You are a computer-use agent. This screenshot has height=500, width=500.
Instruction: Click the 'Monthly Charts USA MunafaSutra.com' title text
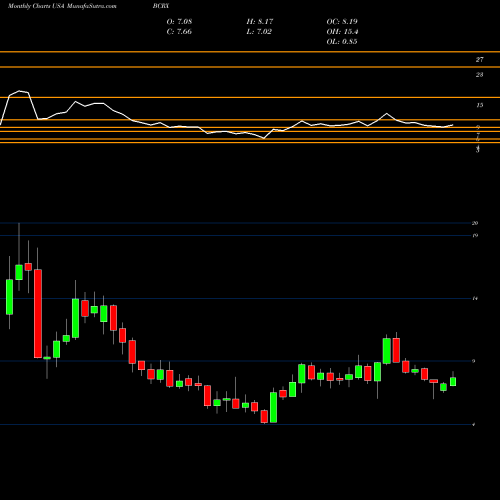coord(62,6)
